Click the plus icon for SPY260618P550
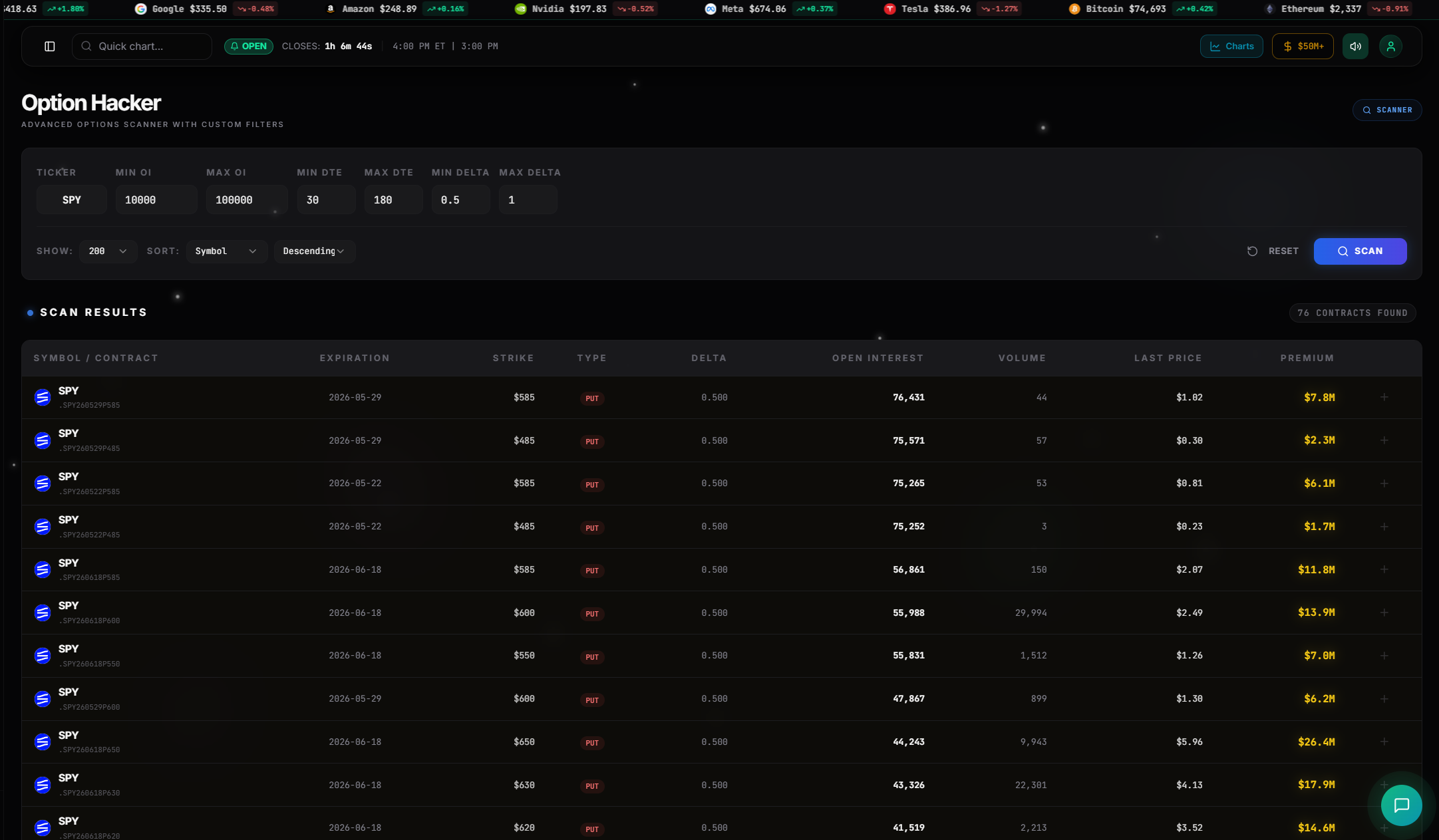Viewport: 1439px width, 840px height. (1384, 656)
